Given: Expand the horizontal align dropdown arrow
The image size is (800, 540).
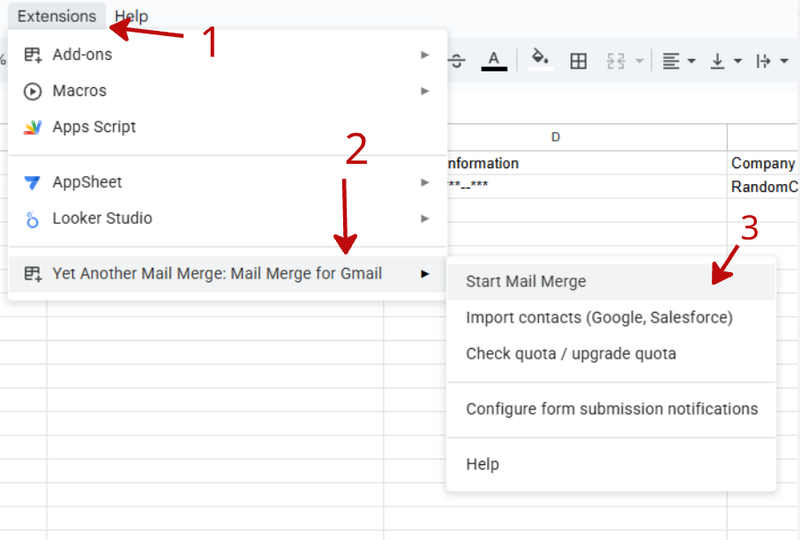Looking at the screenshot, I should tap(691, 61).
